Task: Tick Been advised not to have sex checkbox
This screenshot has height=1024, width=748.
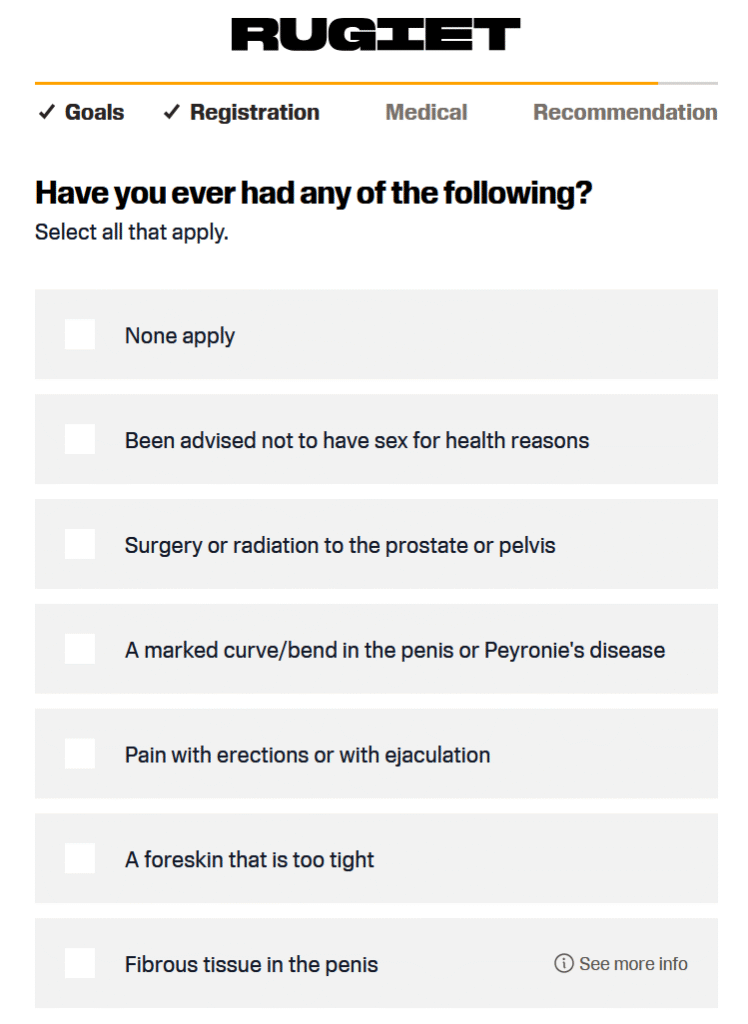Action: [80, 440]
